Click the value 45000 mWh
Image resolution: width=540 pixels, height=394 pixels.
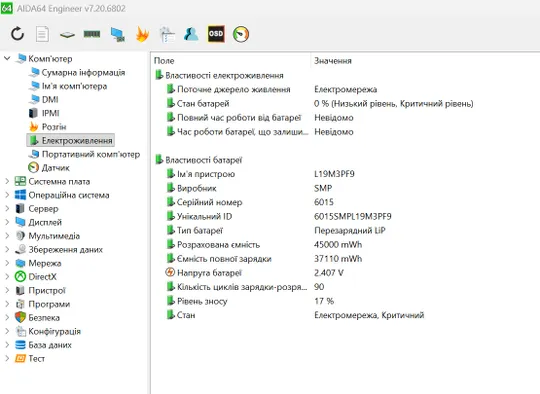pyautogui.click(x=338, y=245)
